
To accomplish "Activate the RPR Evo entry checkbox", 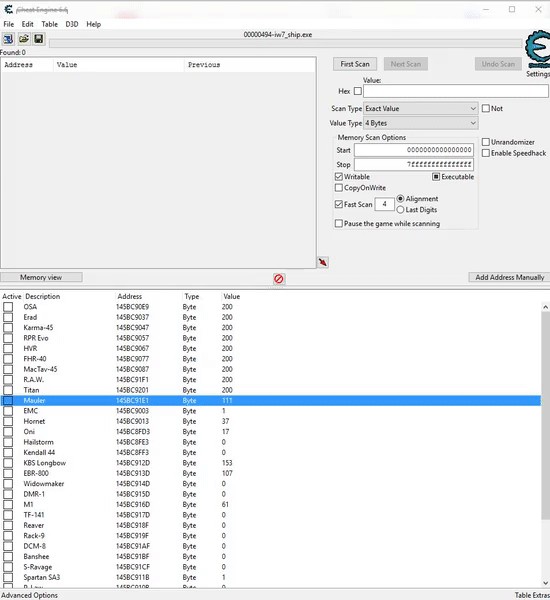I will (8, 338).
